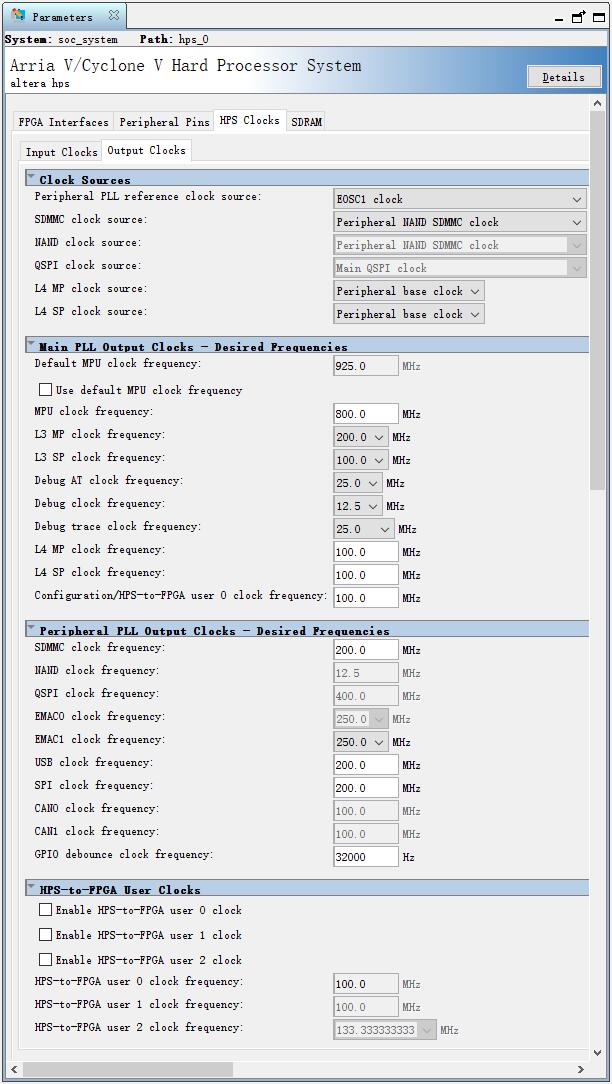Image resolution: width=612 pixels, height=1084 pixels.
Task: Switch to the Peripheral Pins tab
Action: coord(164,122)
